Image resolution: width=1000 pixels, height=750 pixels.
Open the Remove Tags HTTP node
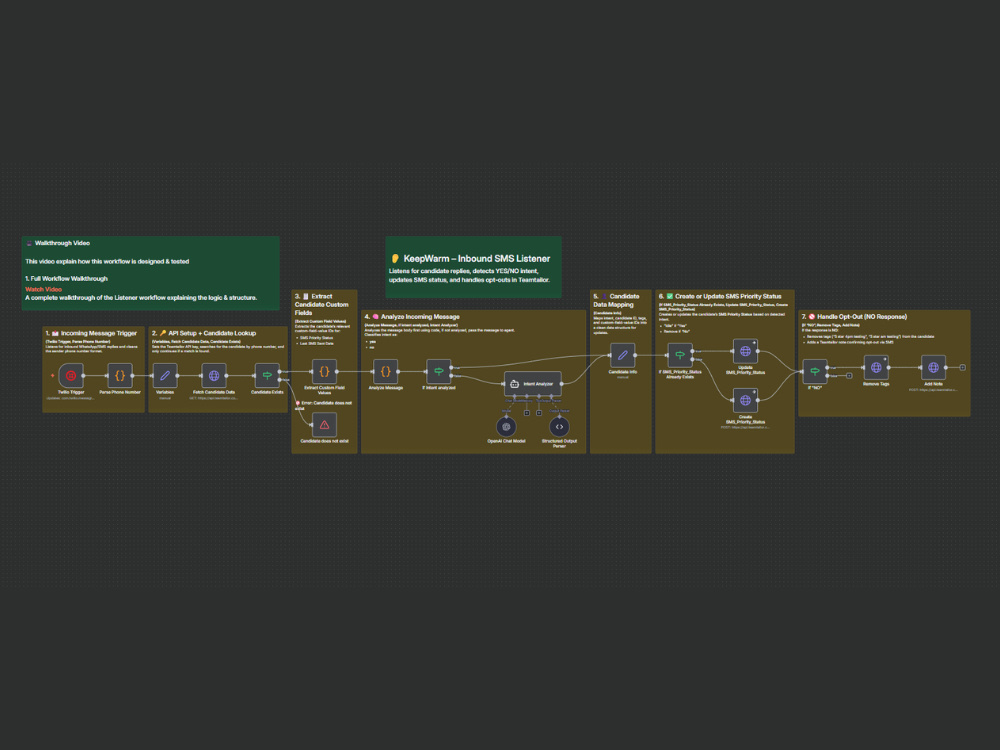pyautogui.click(x=876, y=367)
